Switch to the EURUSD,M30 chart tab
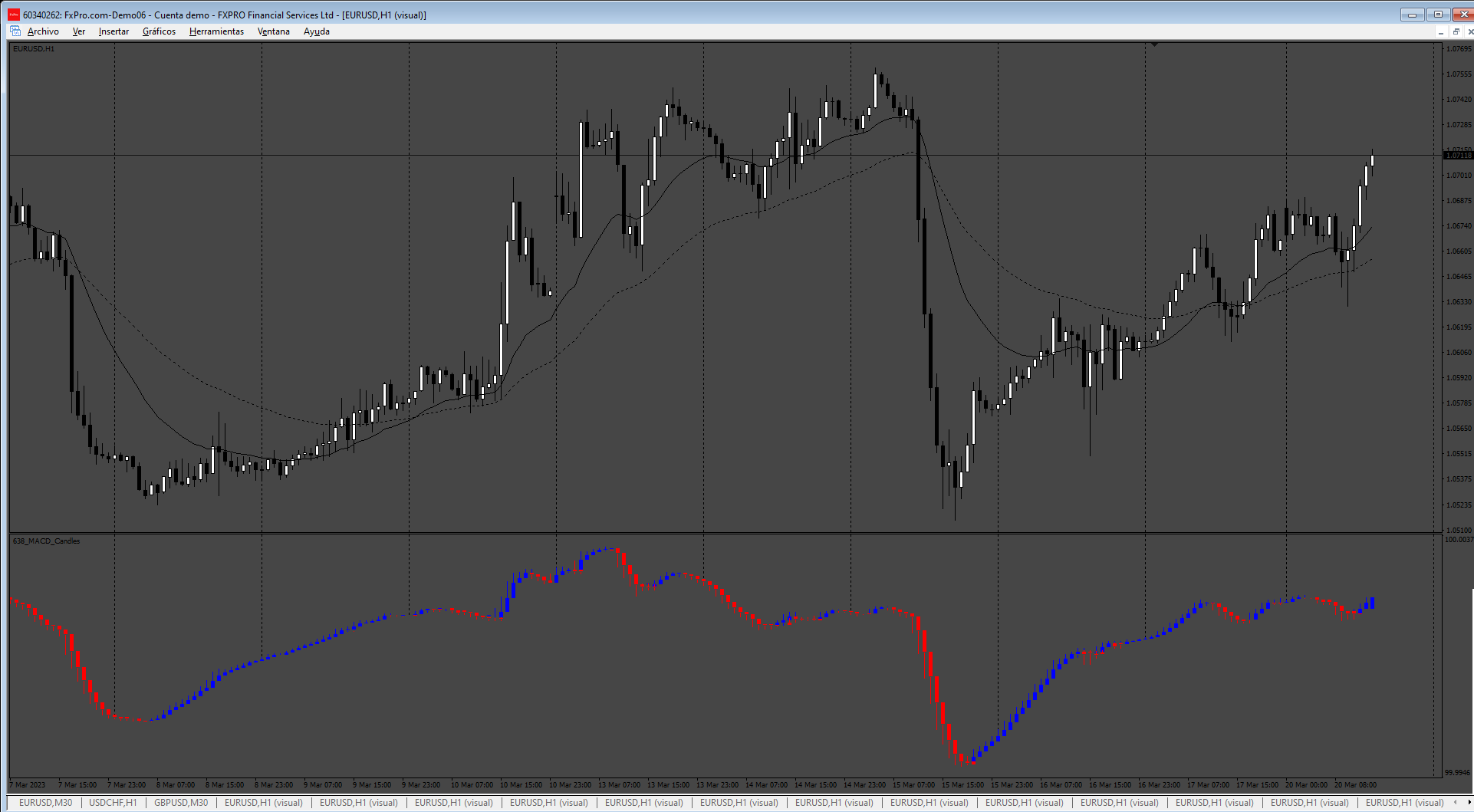 coord(45,803)
